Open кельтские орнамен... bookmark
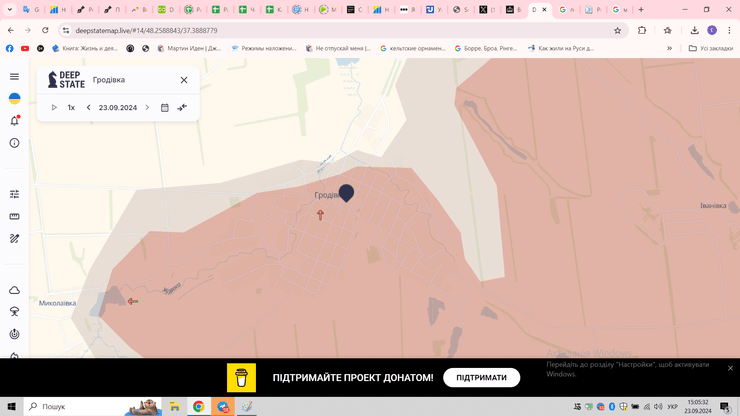 (412, 48)
